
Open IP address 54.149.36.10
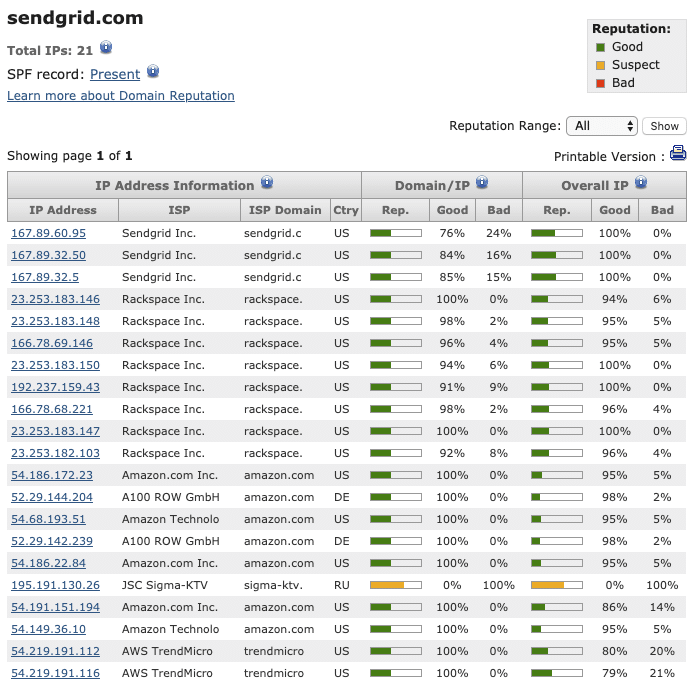click(48, 629)
